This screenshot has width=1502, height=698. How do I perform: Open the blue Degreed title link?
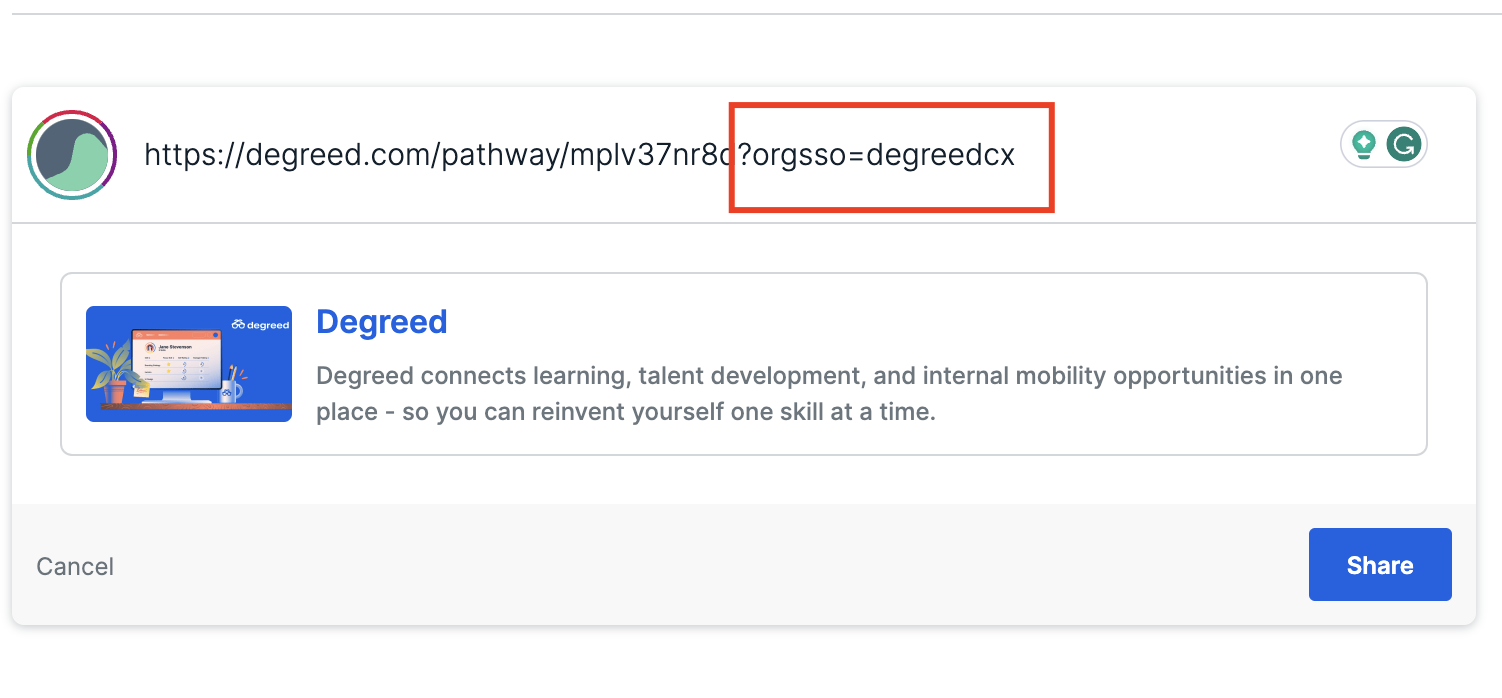pos(381,322)
